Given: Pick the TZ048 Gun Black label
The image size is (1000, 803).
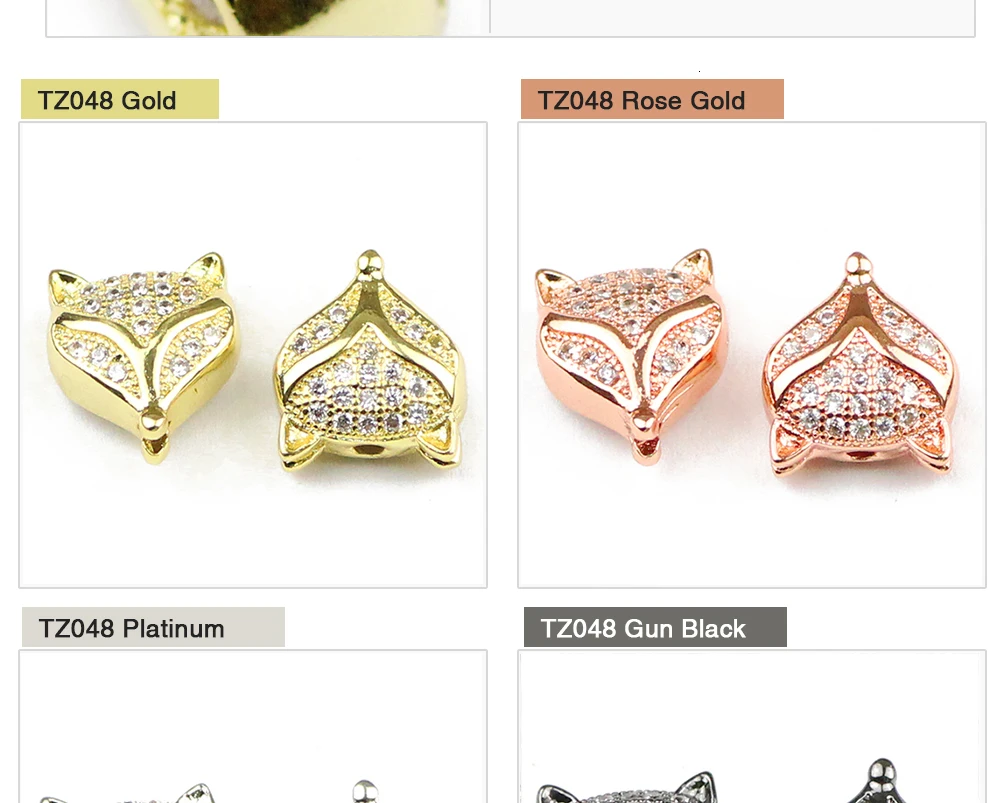Looking at the screenshot, I should coord(655,627).
